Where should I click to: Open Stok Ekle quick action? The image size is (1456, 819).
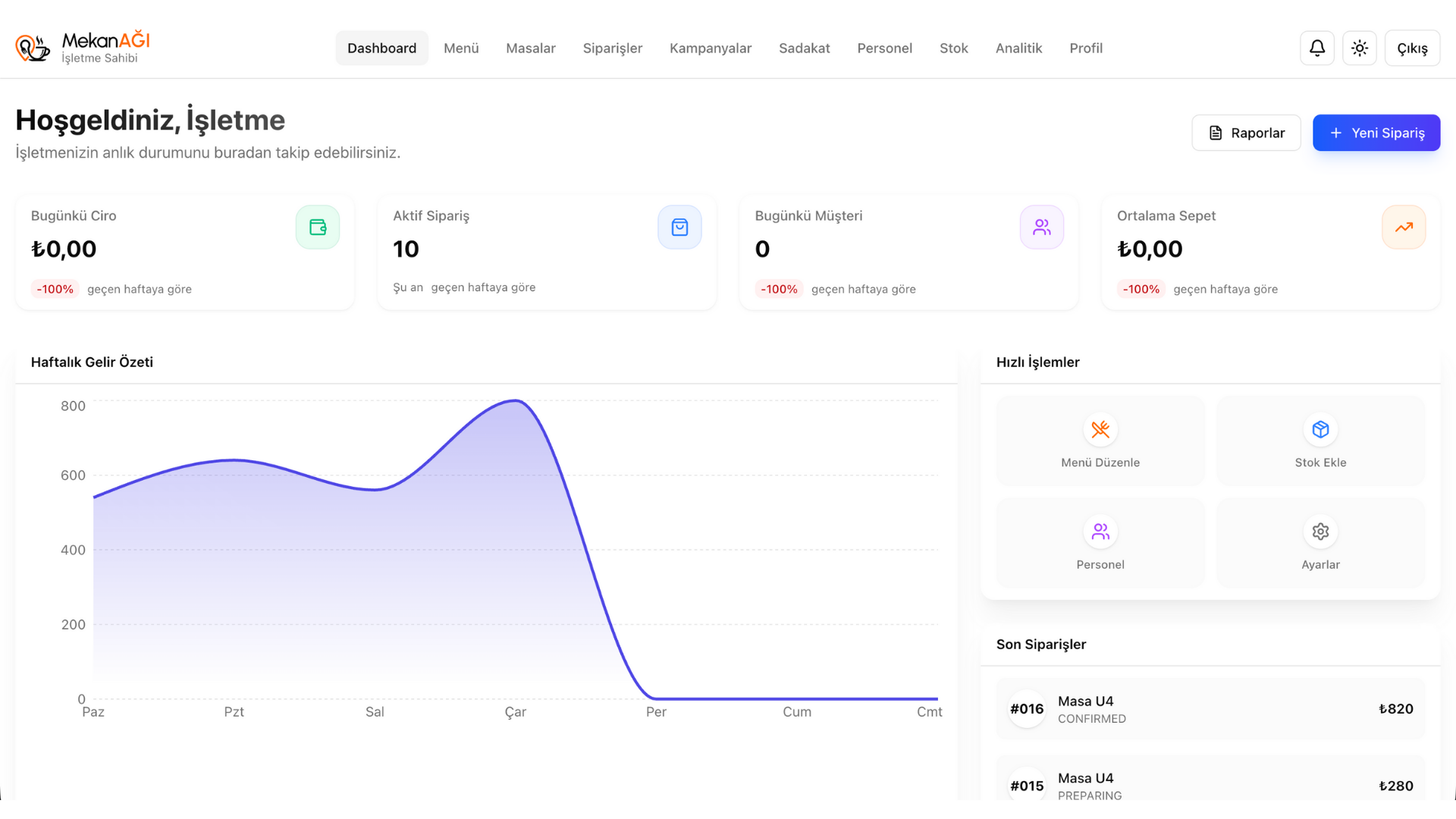point(1320,441)
